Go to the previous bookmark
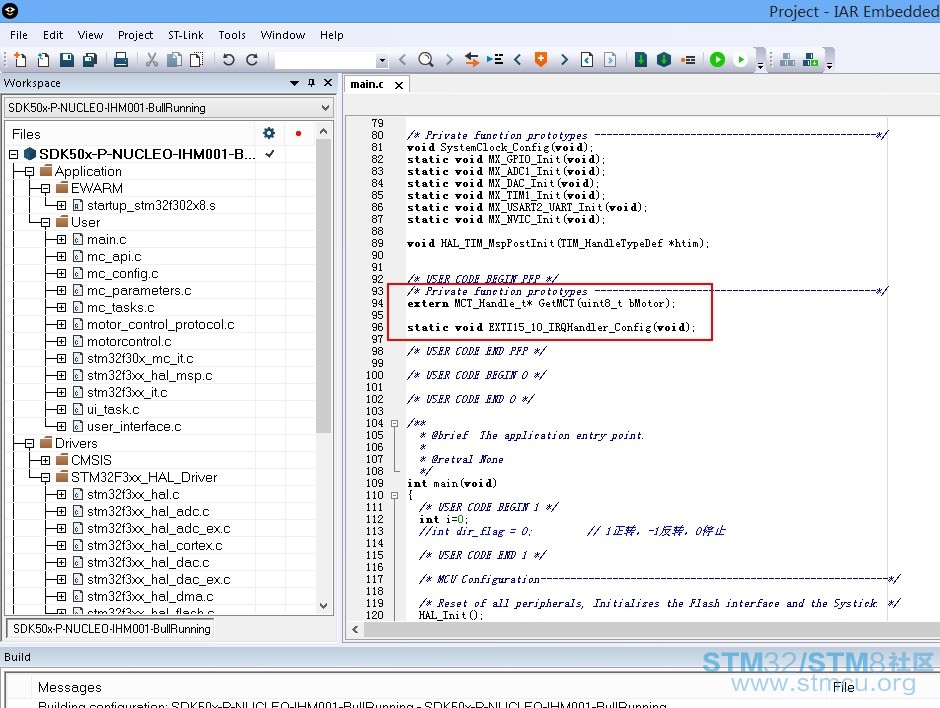Viewport: 940px width, 708px height. [x=518, y=59]
